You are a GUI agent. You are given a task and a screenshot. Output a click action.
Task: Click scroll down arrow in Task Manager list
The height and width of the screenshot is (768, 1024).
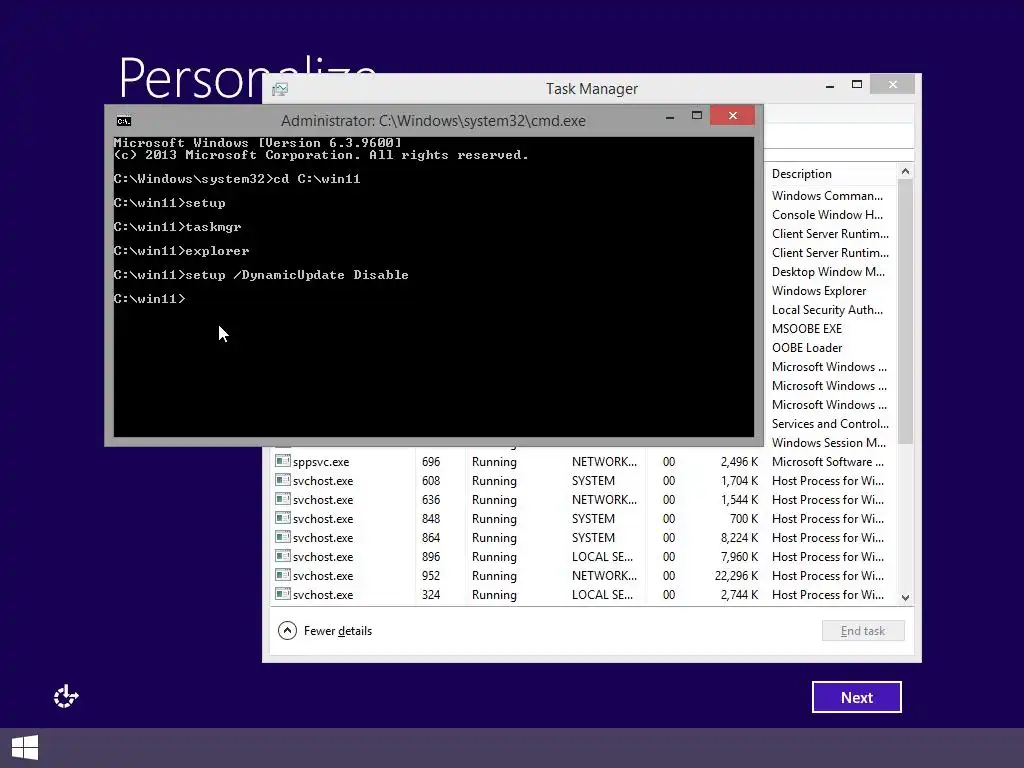tap(905, 598)
